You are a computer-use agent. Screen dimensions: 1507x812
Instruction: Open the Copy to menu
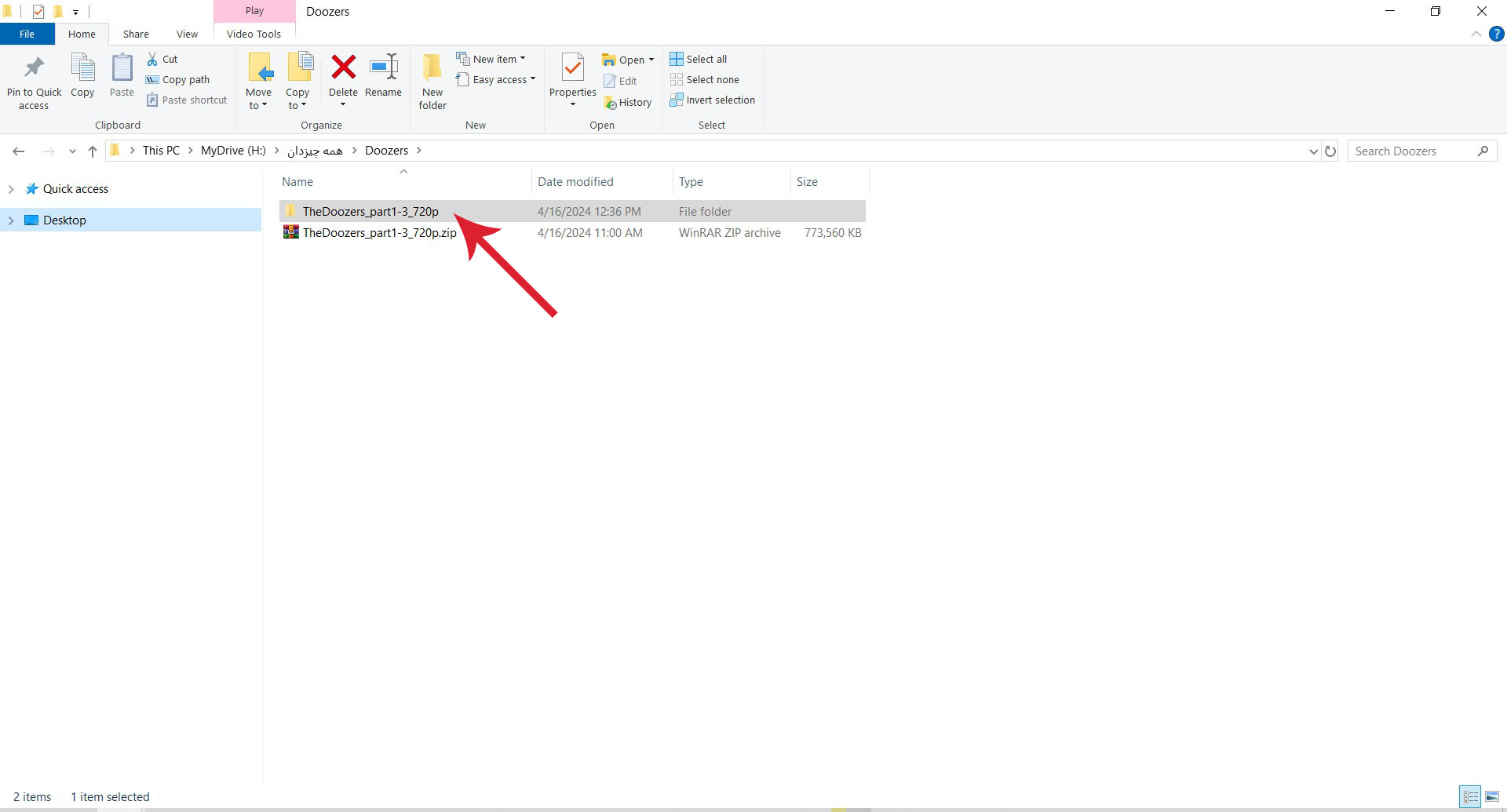coord(297,82)
